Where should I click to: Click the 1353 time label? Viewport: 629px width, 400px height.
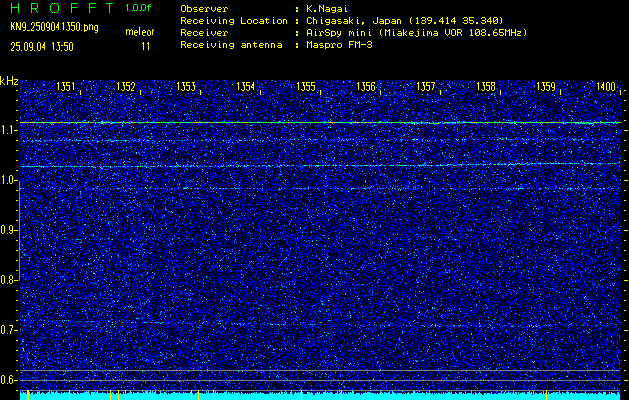pyautogui.click(x=186, y=87)
